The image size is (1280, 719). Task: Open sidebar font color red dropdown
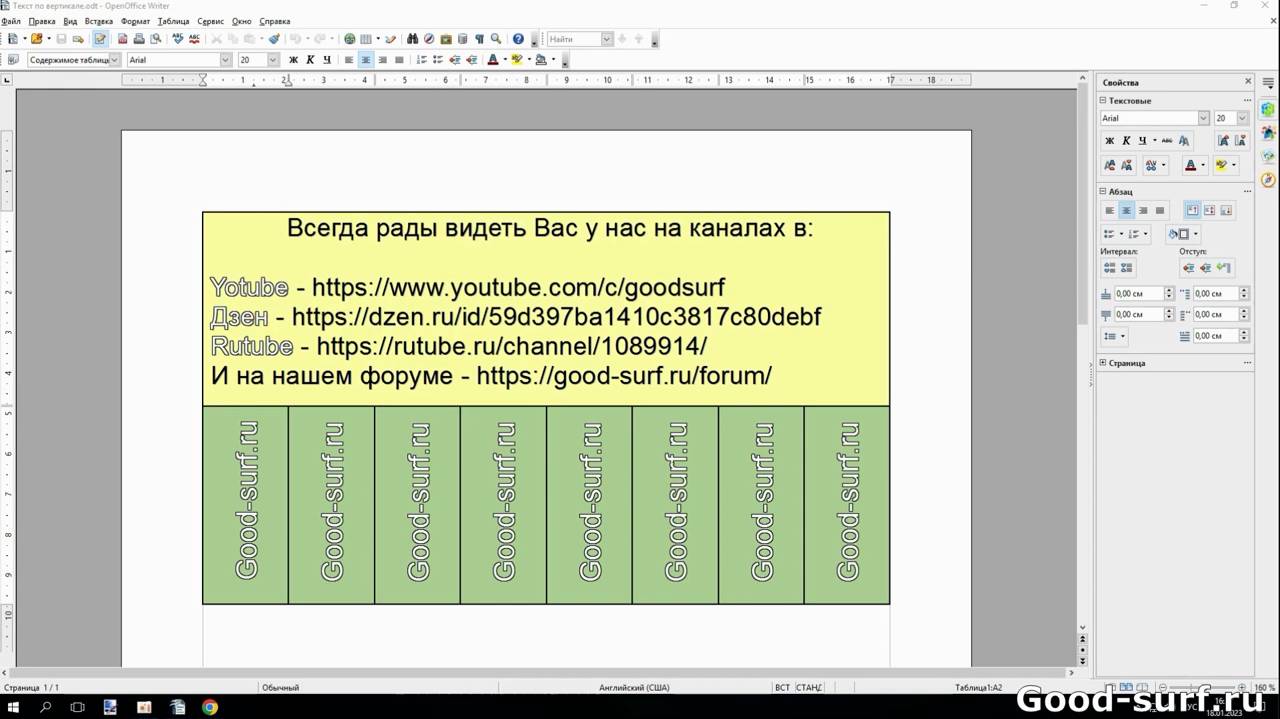(1203, 165)
